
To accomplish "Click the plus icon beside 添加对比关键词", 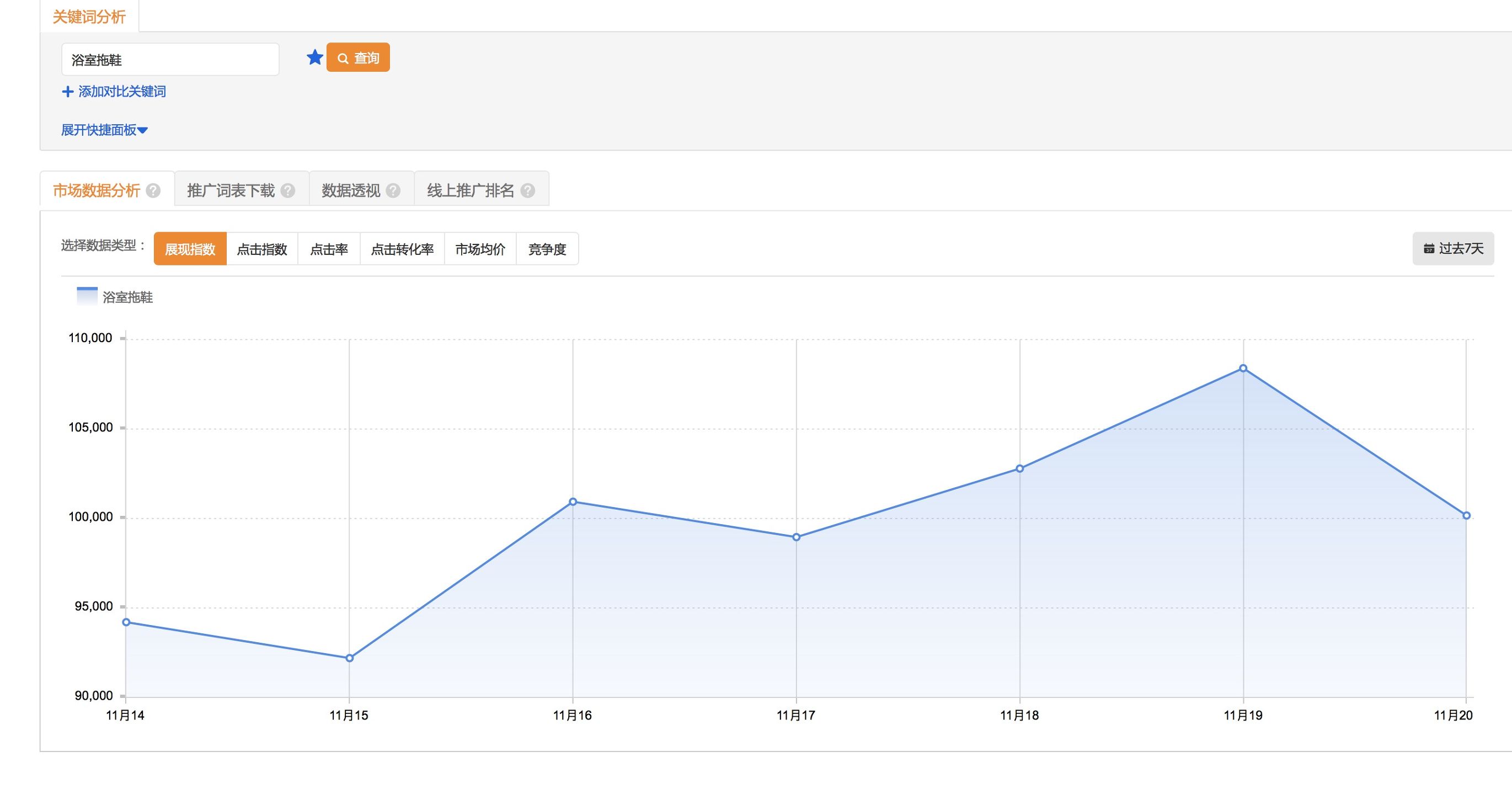I will tap(67, 92).
